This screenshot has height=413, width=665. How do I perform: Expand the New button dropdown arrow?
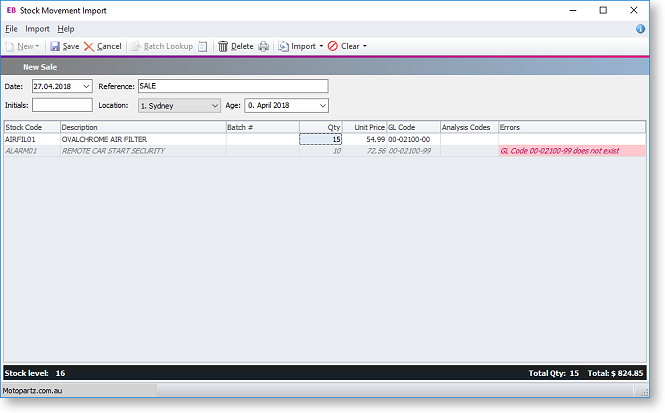coord(37,46)
